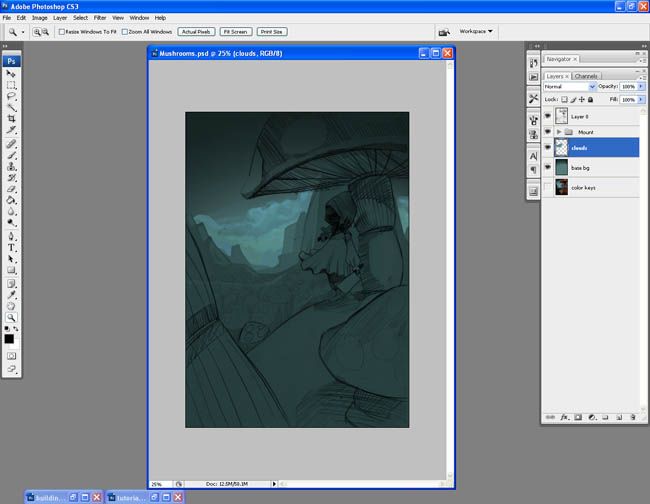Select the Healing Brush tool
This screenshot has width=650, height=504.
click(x=11, y=144)
